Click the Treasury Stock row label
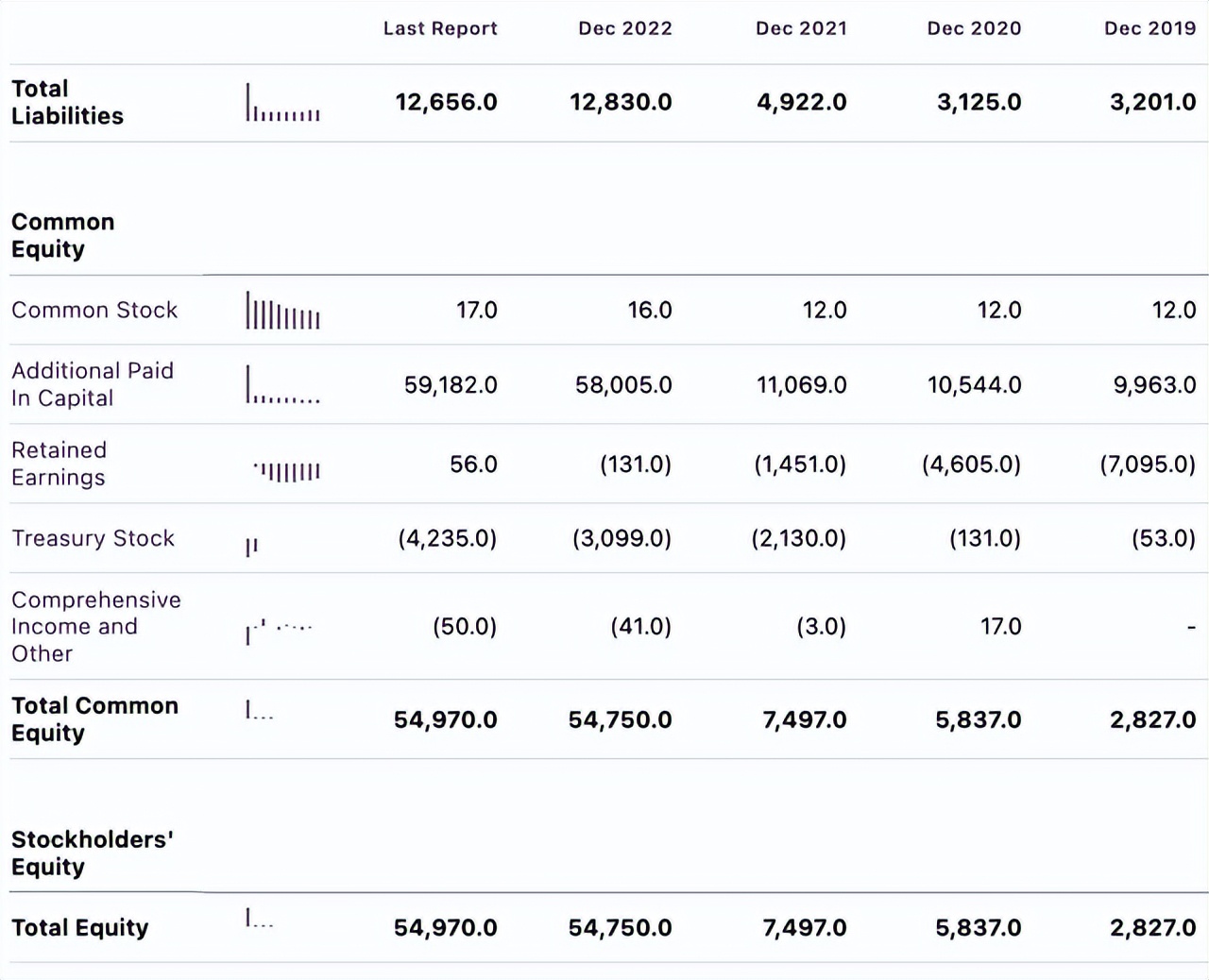Screen dimensions: 1209x980 coord(93,538)
